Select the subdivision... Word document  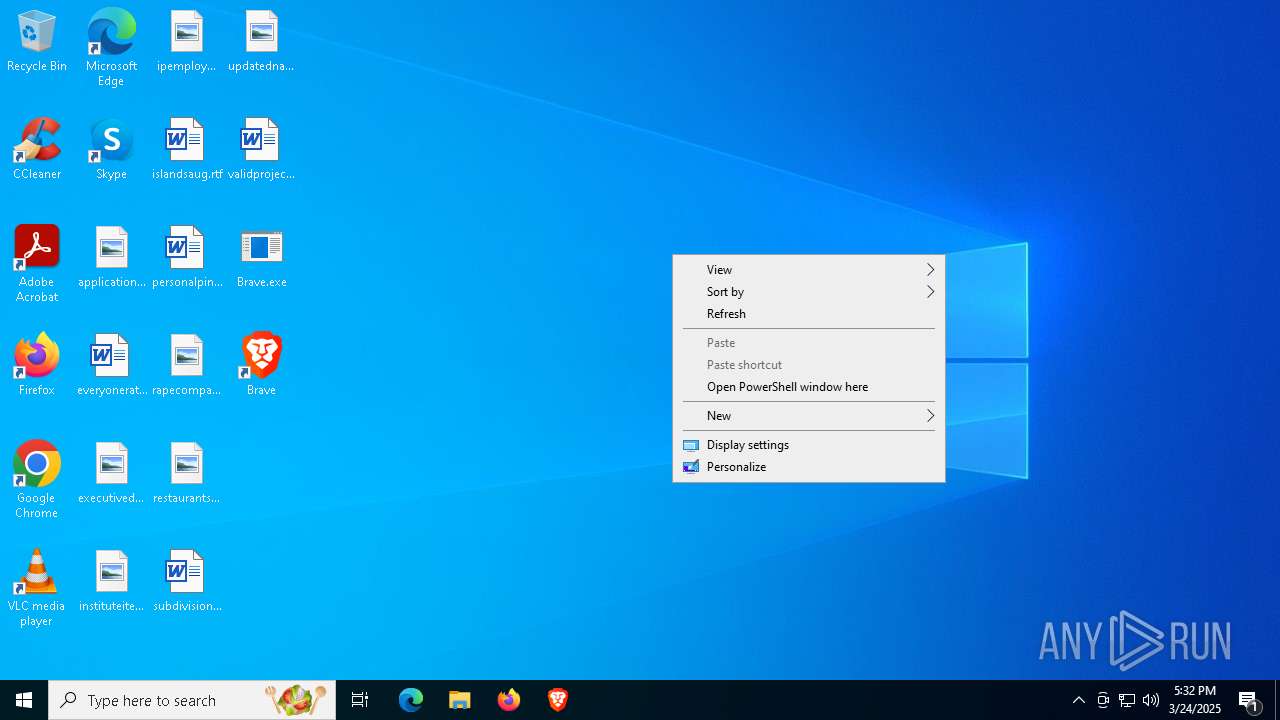click(186, 582)
